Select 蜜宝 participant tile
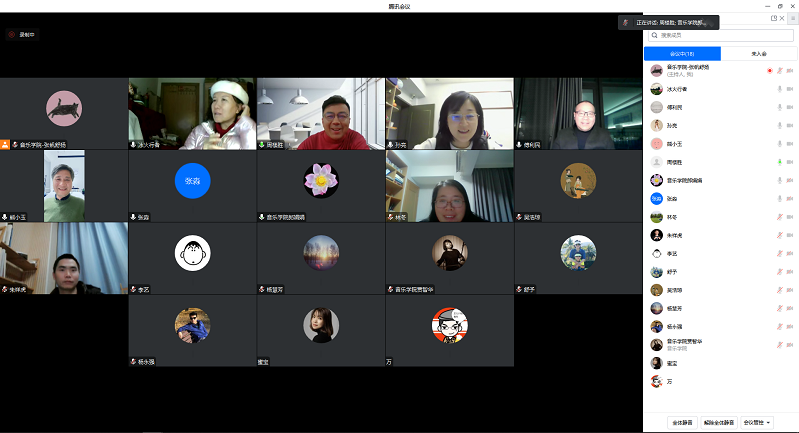Screen dimensions: 799x433 321,331
